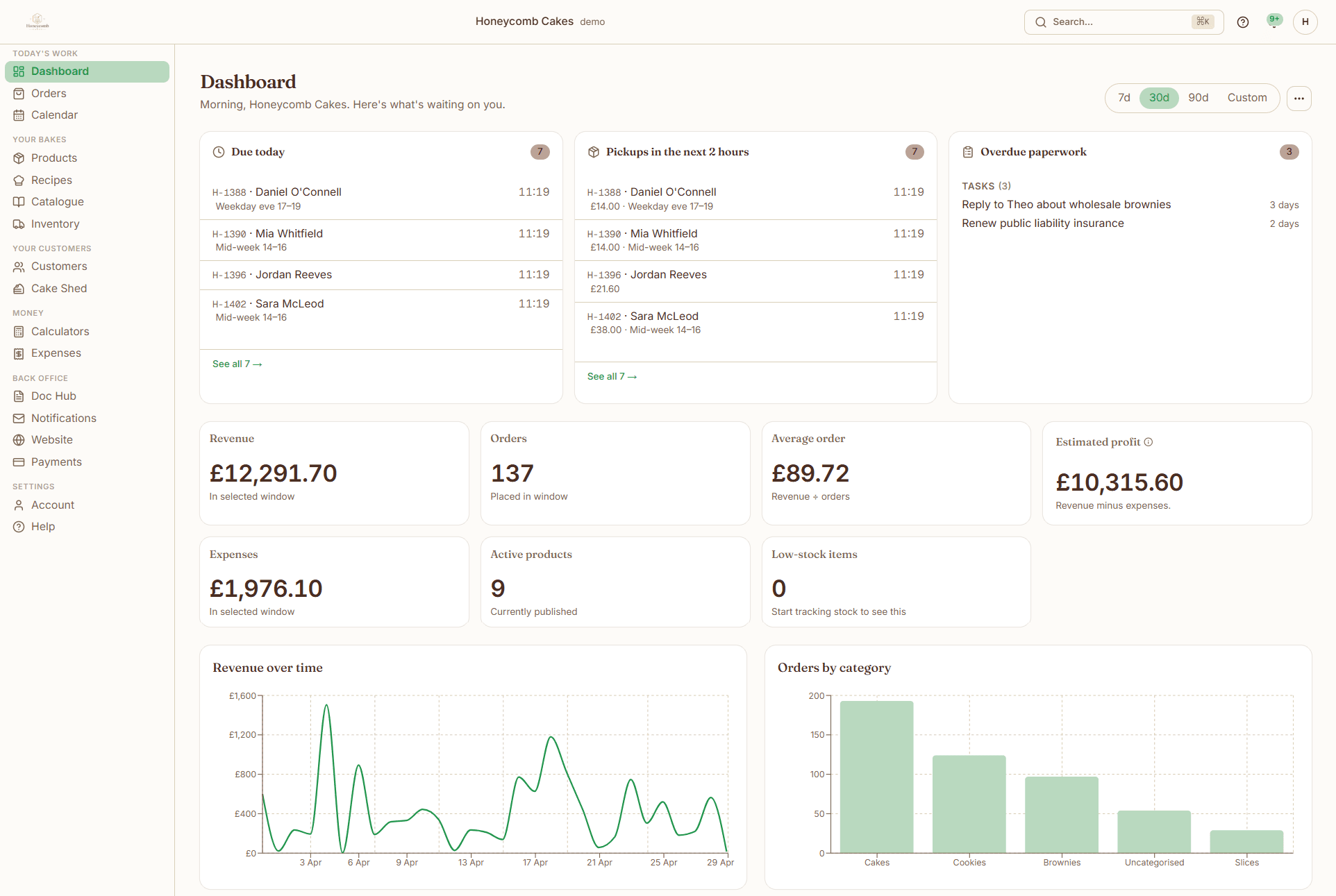
Task: Click the Expenses receipt icon
Action: click(19, 353)
